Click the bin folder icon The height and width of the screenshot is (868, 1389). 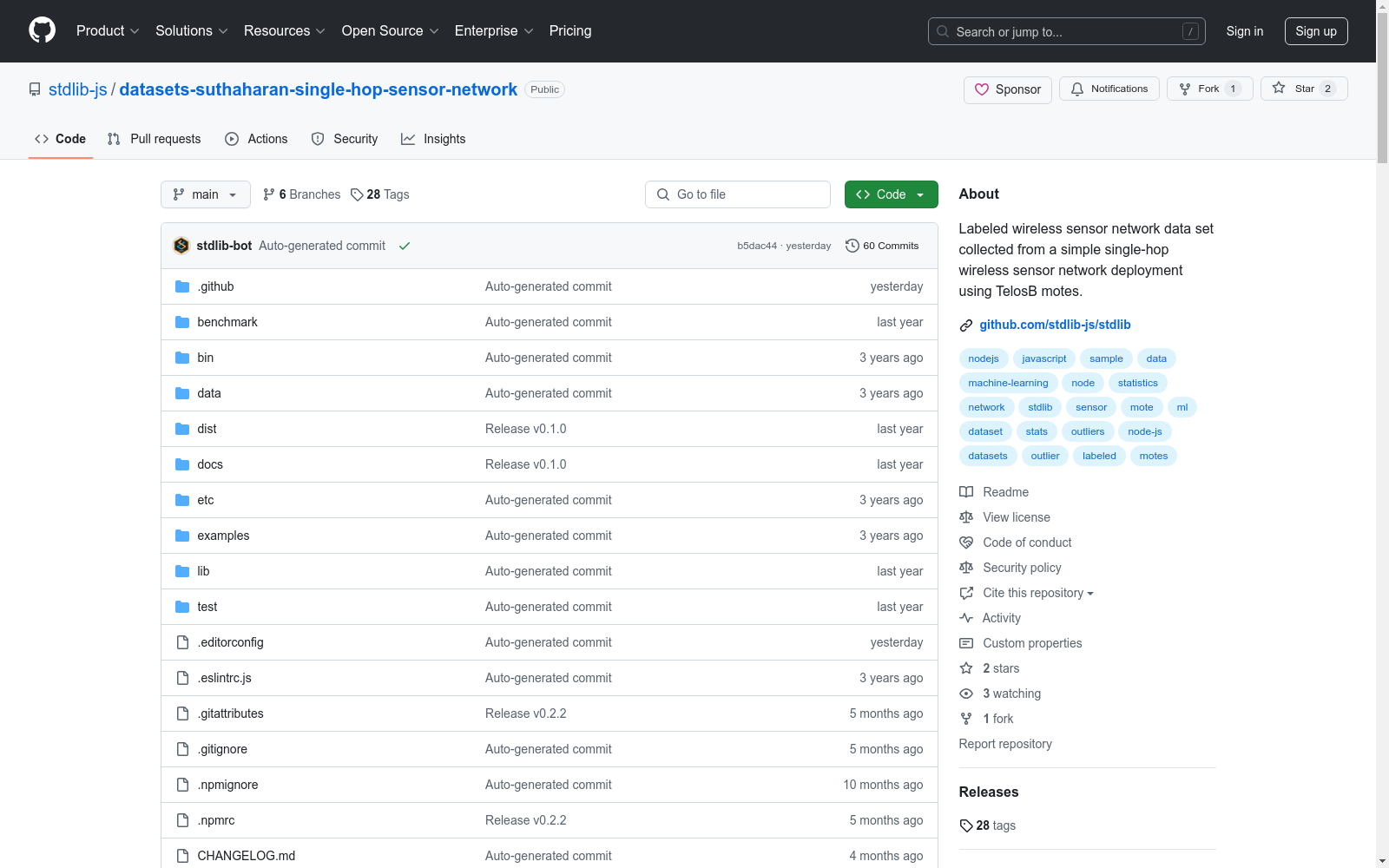click(182, 358)
